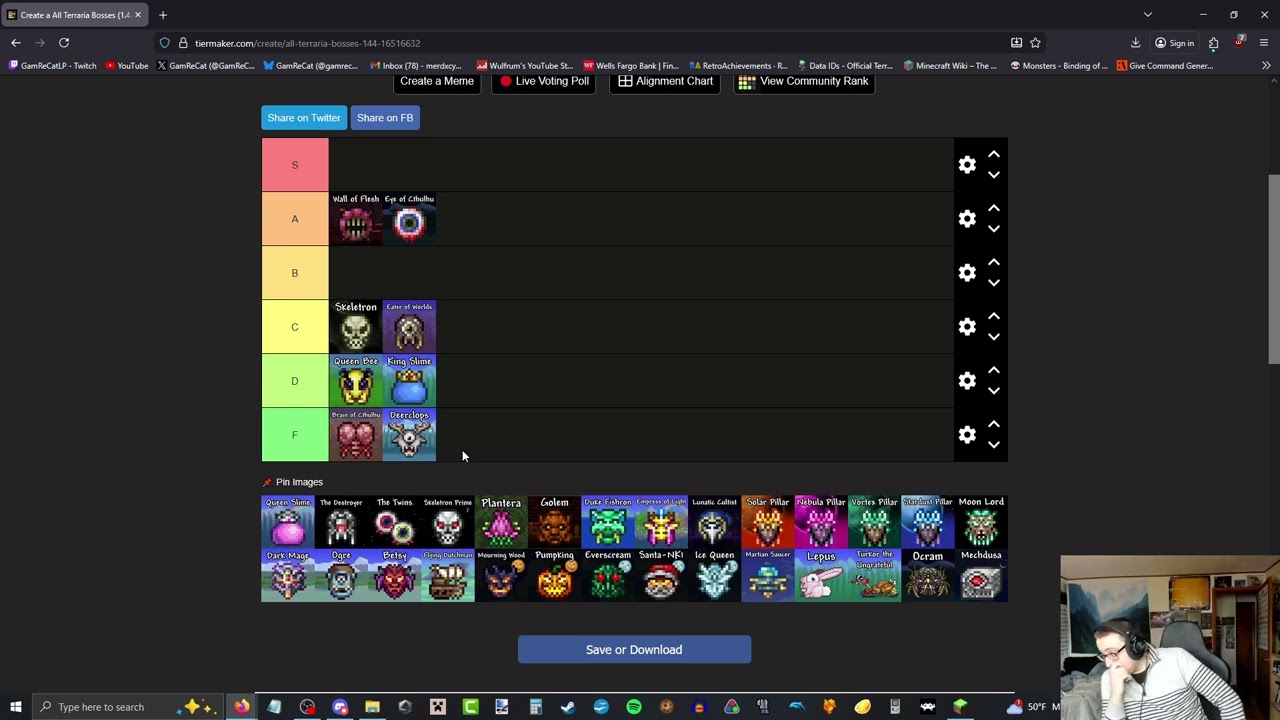Move the B tier row down
The height and width of the screenshot is (720, 1280).
pos(994,283)
